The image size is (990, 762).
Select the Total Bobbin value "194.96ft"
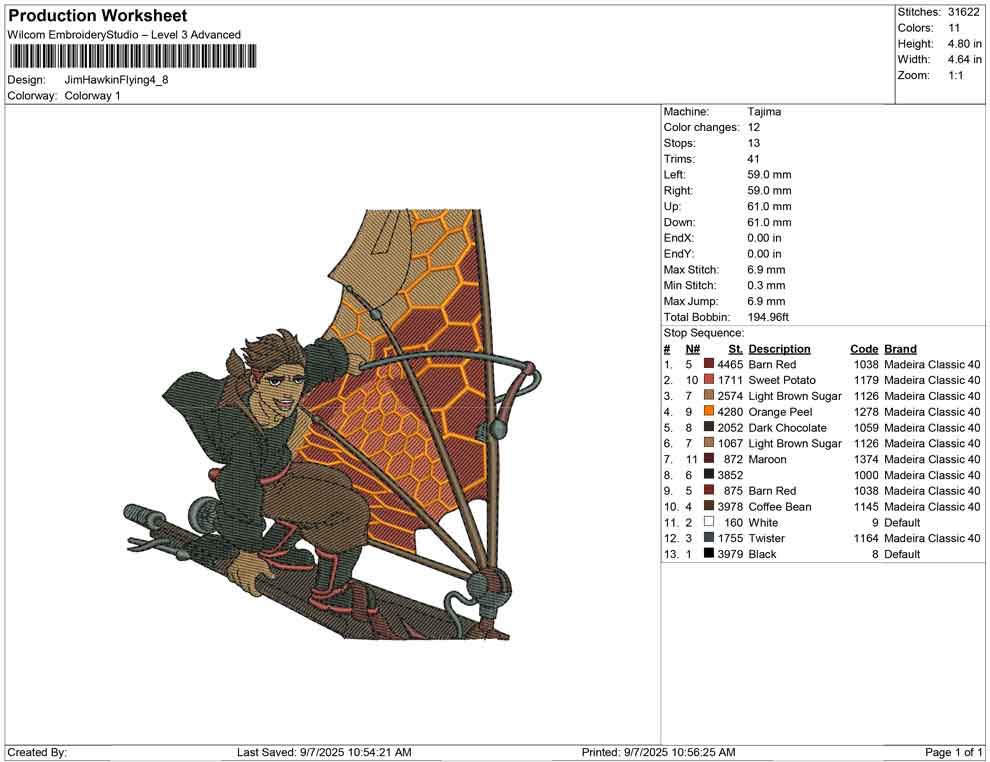point(768,317)
